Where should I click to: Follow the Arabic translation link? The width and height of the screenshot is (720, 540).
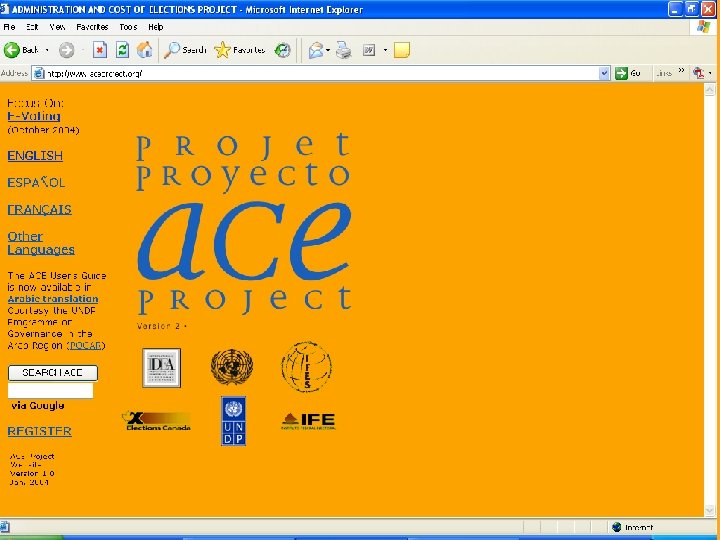point(53,299)
